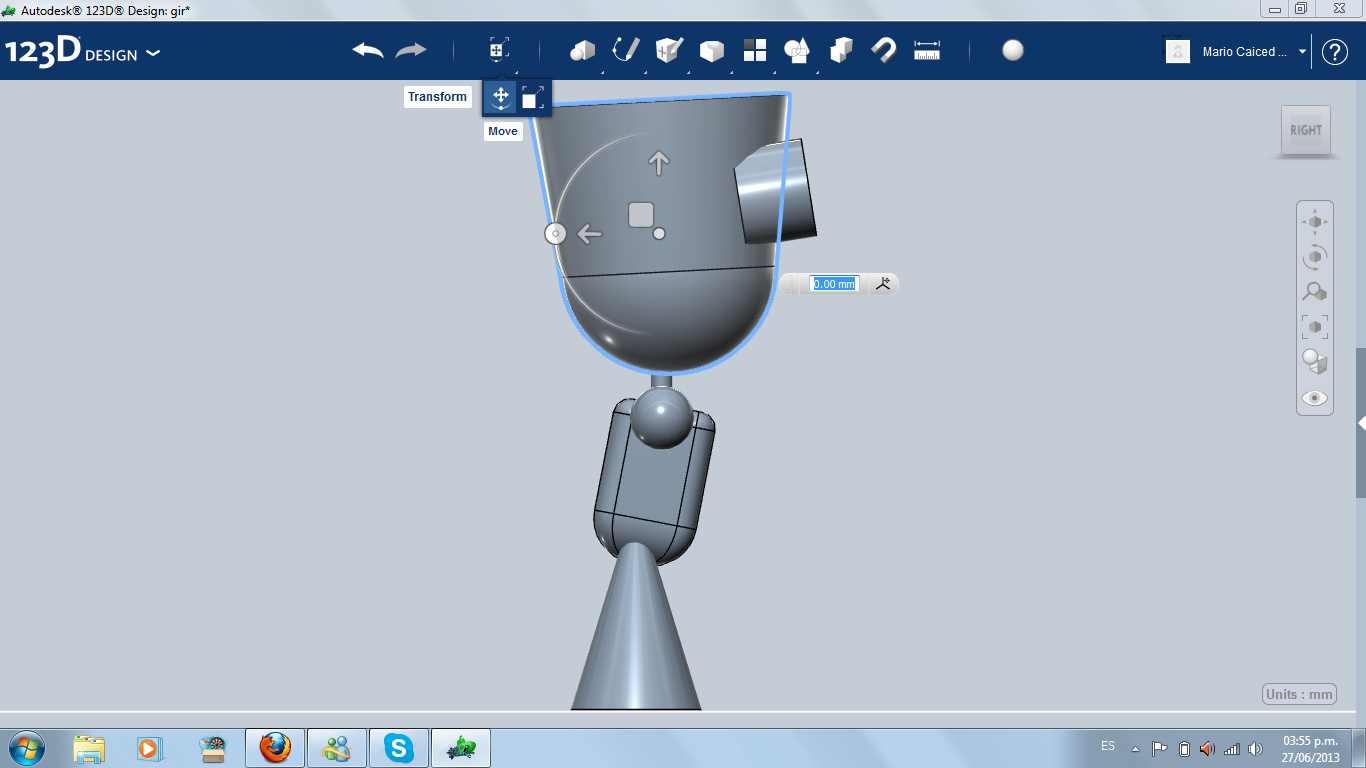Click the manipulator's left arrow
Viewport: 1366px width, 768px height.
point(589,234)
